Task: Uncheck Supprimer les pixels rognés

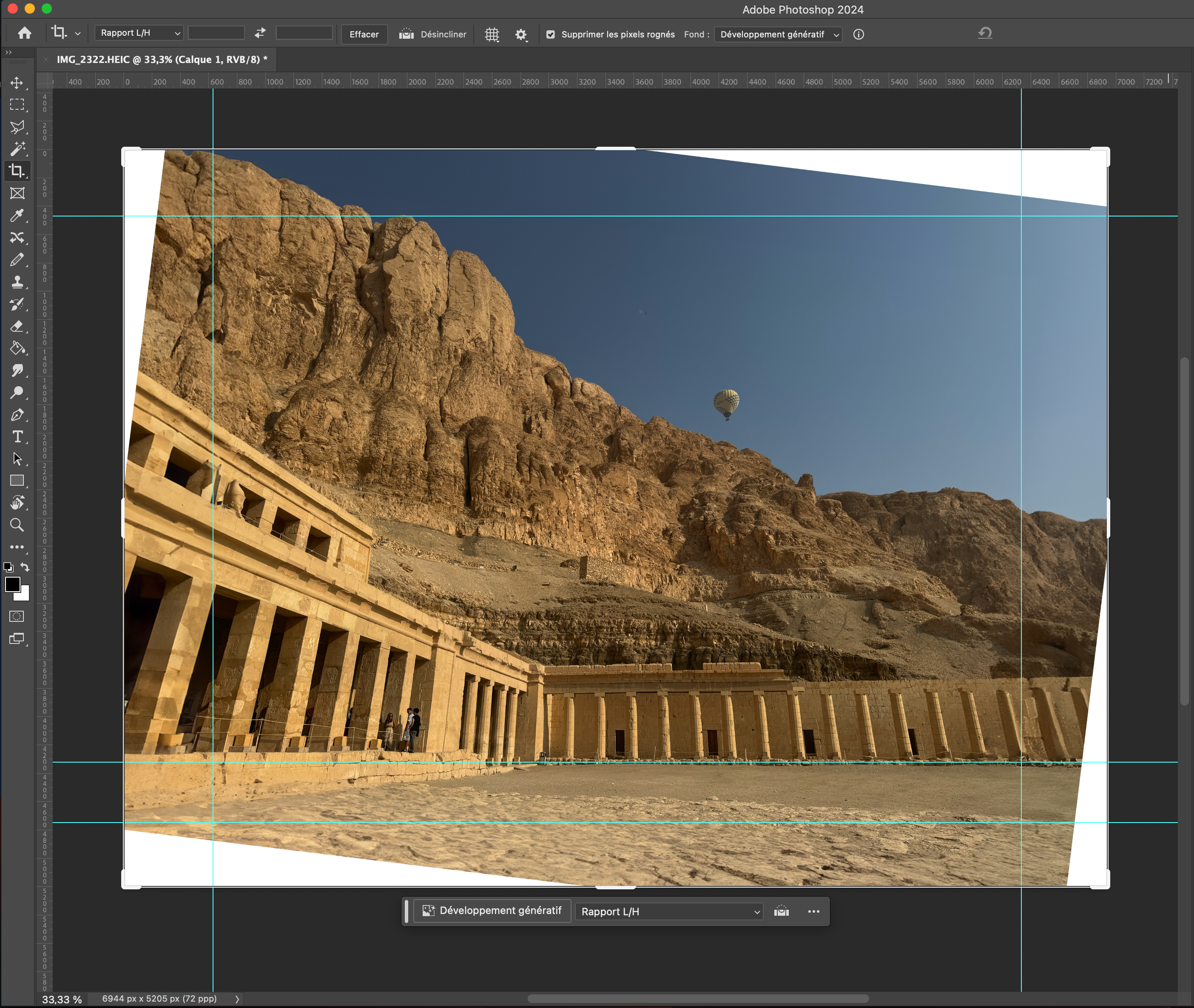Action: tap(550, 34)
